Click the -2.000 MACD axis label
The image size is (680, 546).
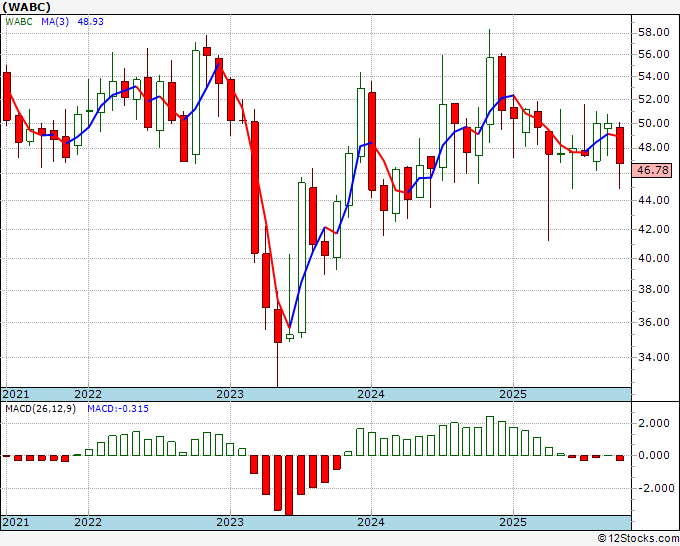tap(654, 488)
